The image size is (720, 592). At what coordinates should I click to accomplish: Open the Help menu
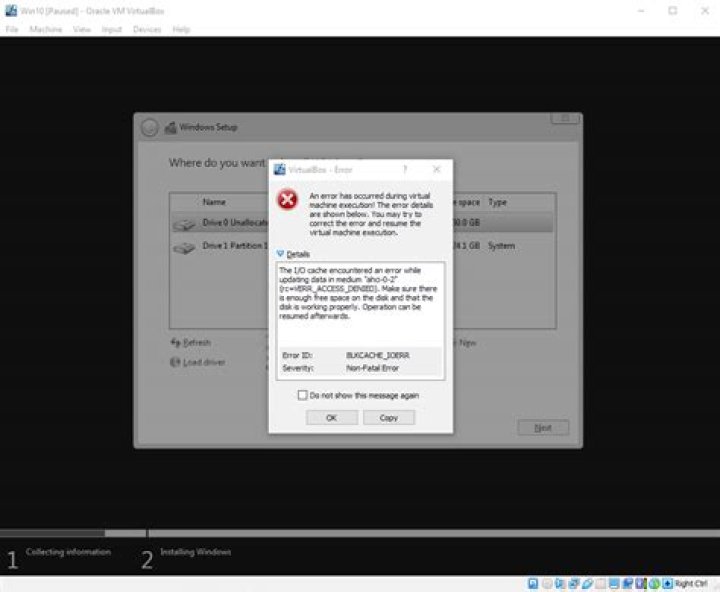pyautogui.click(x=181, y=29)
